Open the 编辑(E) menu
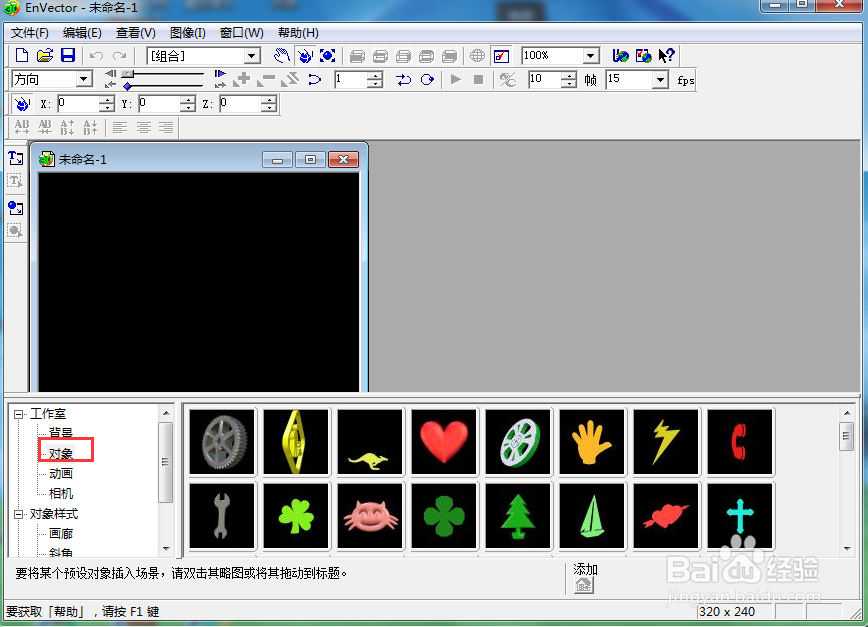Image resolution: width=868 pixels, height=627 pixels. point(82,33)
